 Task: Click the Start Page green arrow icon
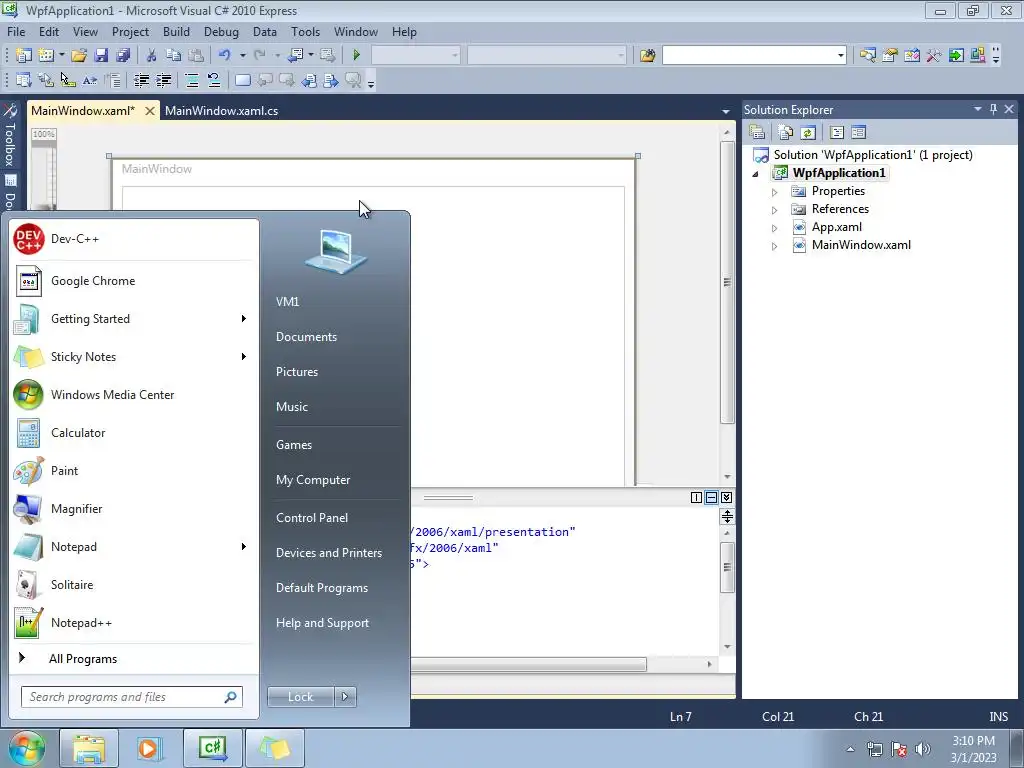(x=956, y=56)
